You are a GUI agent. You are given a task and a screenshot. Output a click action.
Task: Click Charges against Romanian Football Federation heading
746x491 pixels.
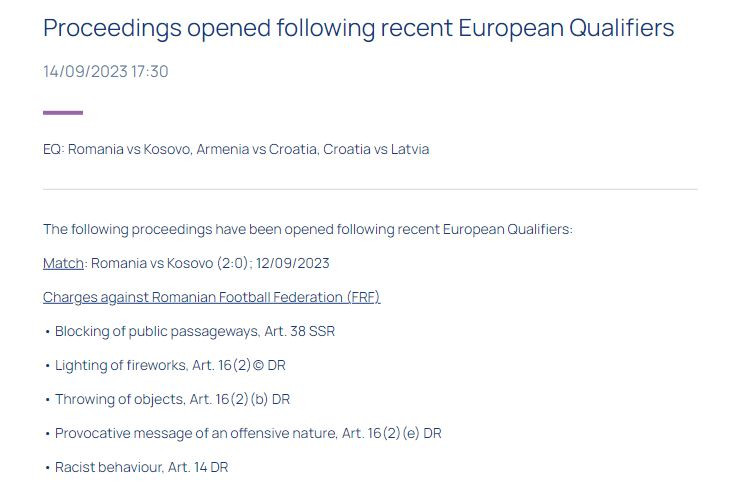coord(212,297)
